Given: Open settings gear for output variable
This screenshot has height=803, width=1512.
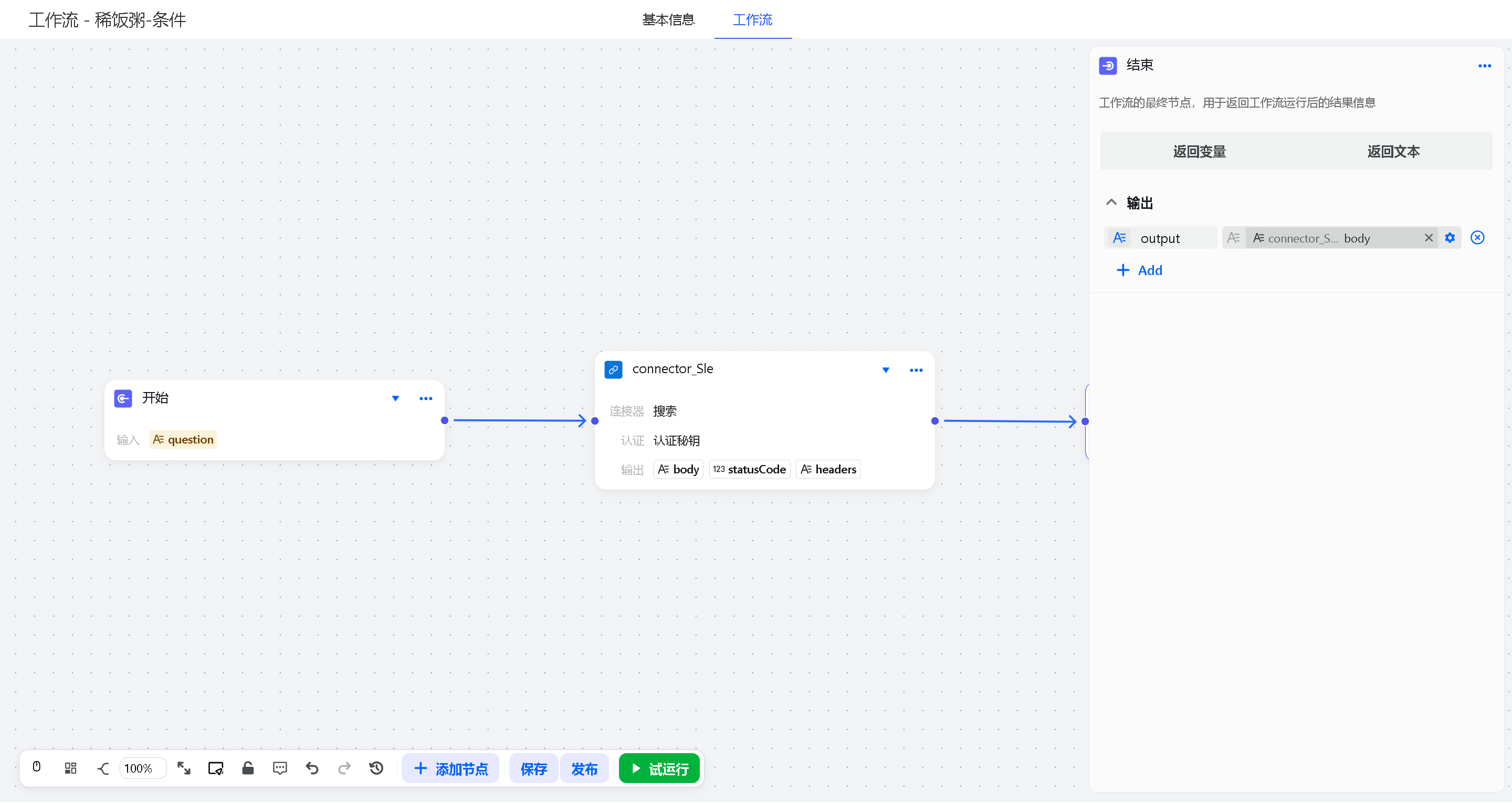Looking at the screenshot, I should click(x=1449, y=238).
